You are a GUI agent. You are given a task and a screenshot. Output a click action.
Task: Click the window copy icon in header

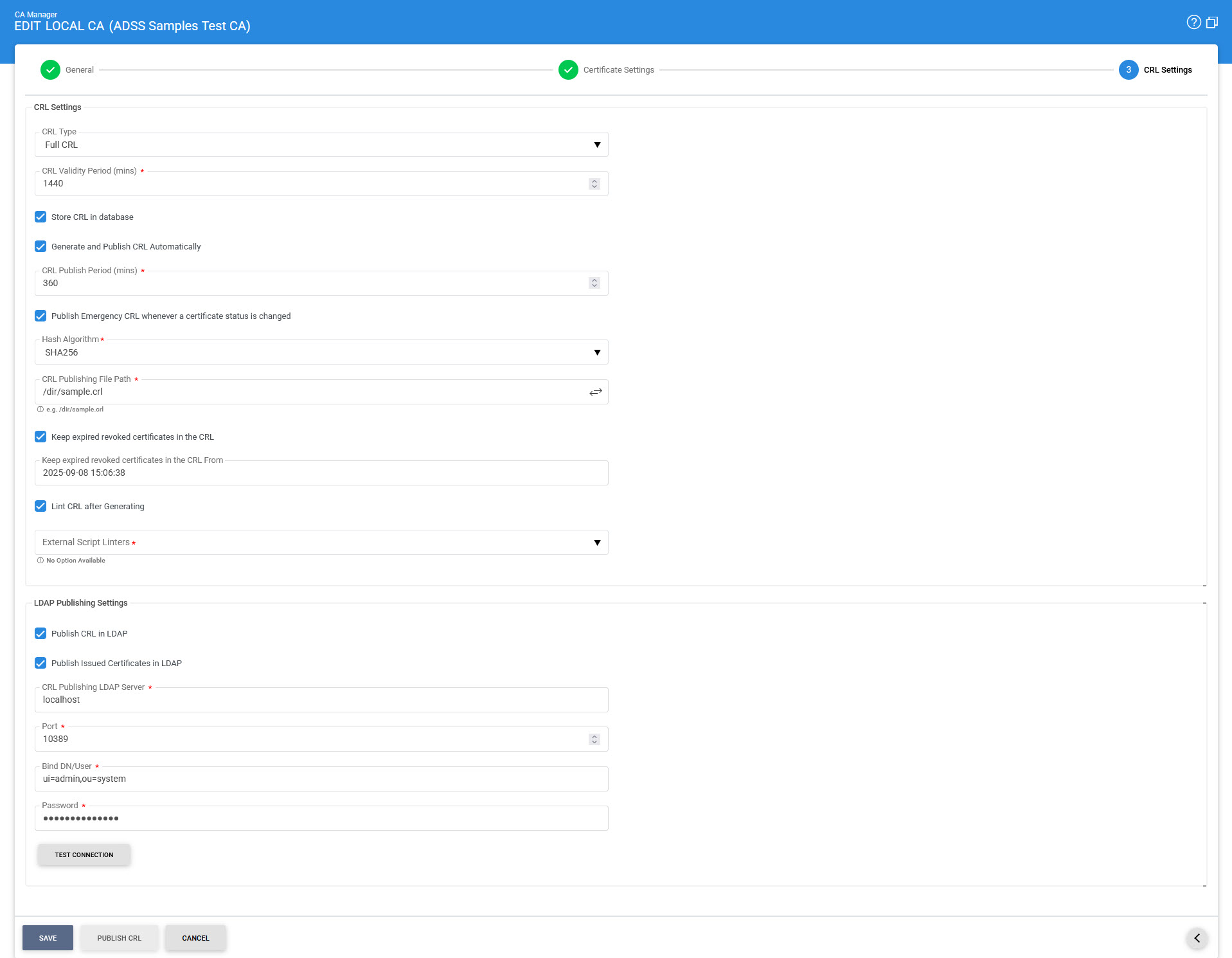click(1212, 23)
